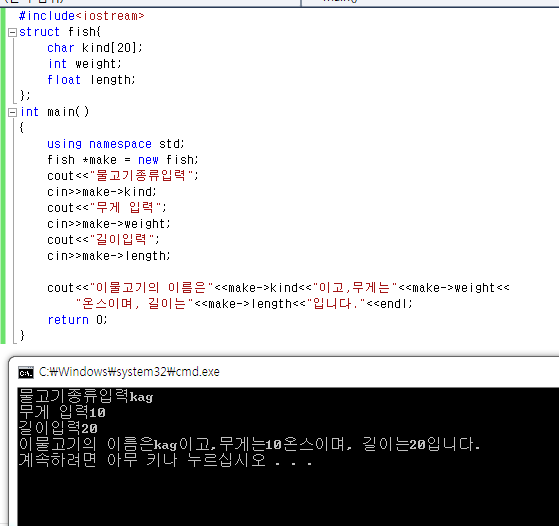Click the 'cin>>make->weight;' line
The image size is (559, 526).
pos(109,224)
